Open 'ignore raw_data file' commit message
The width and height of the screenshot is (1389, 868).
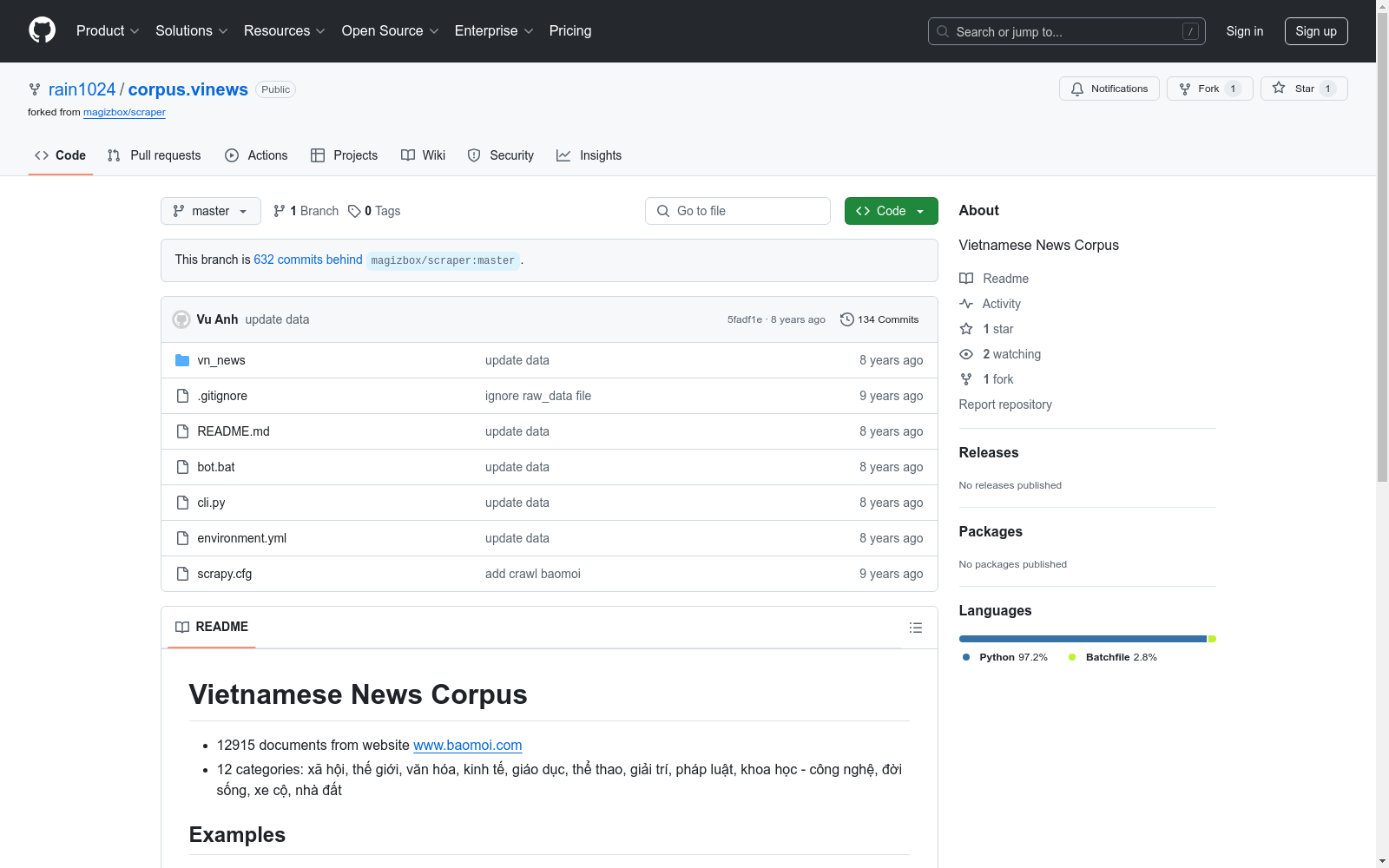538,396
